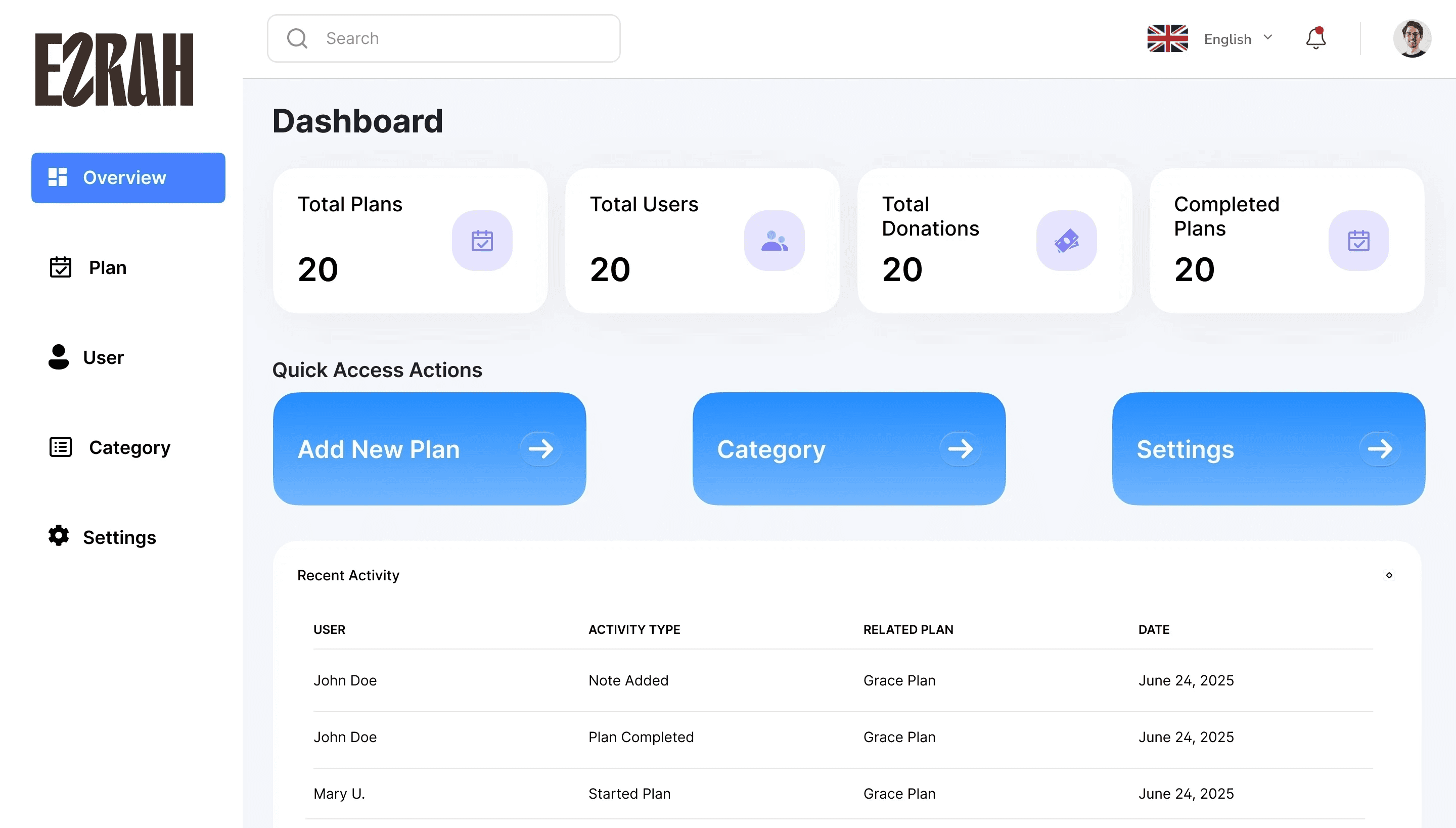Image resolution: width=1456 pixels, height=828 pixels.
Task: Click the Completed Plans calendar icon
Action: (1358, 241)
